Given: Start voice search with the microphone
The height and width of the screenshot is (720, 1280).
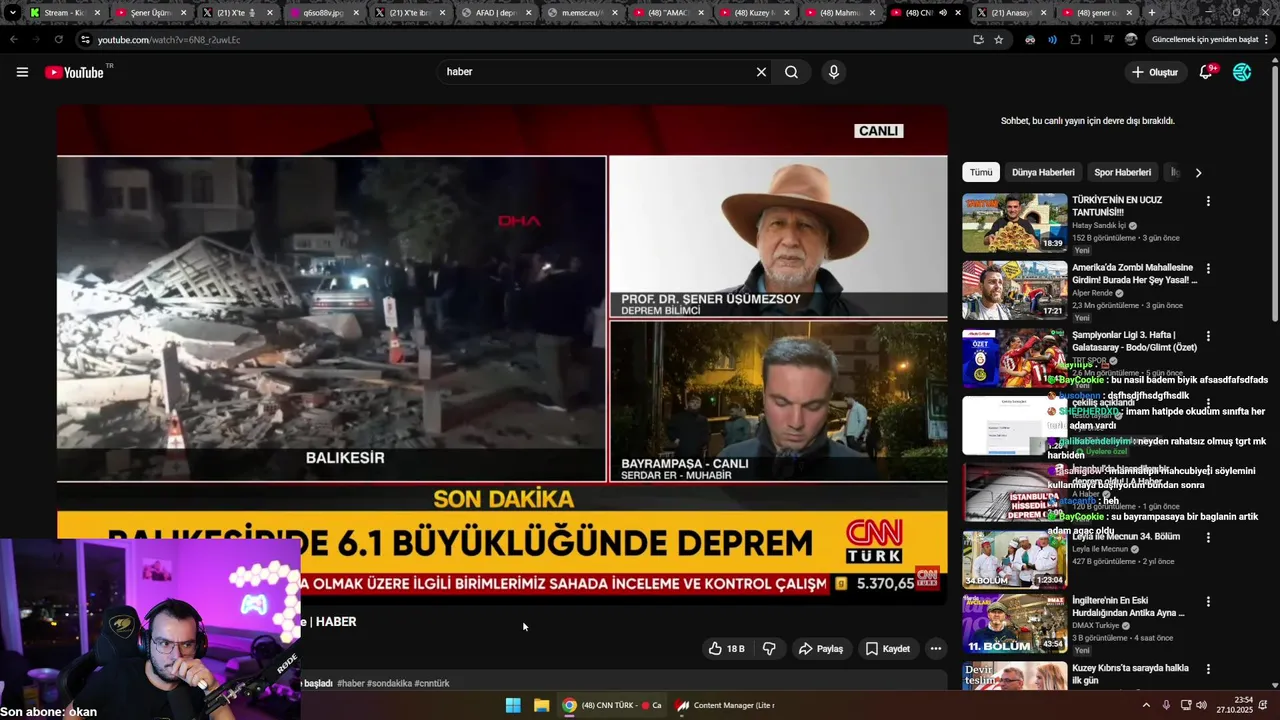Looking at the screenshot, I should (x=833, y=72).
